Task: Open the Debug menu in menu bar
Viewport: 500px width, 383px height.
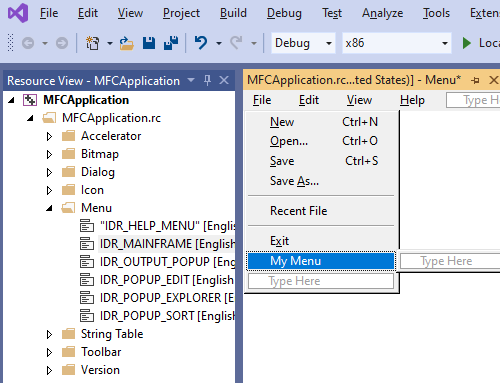Action: (x=284, y=13)
